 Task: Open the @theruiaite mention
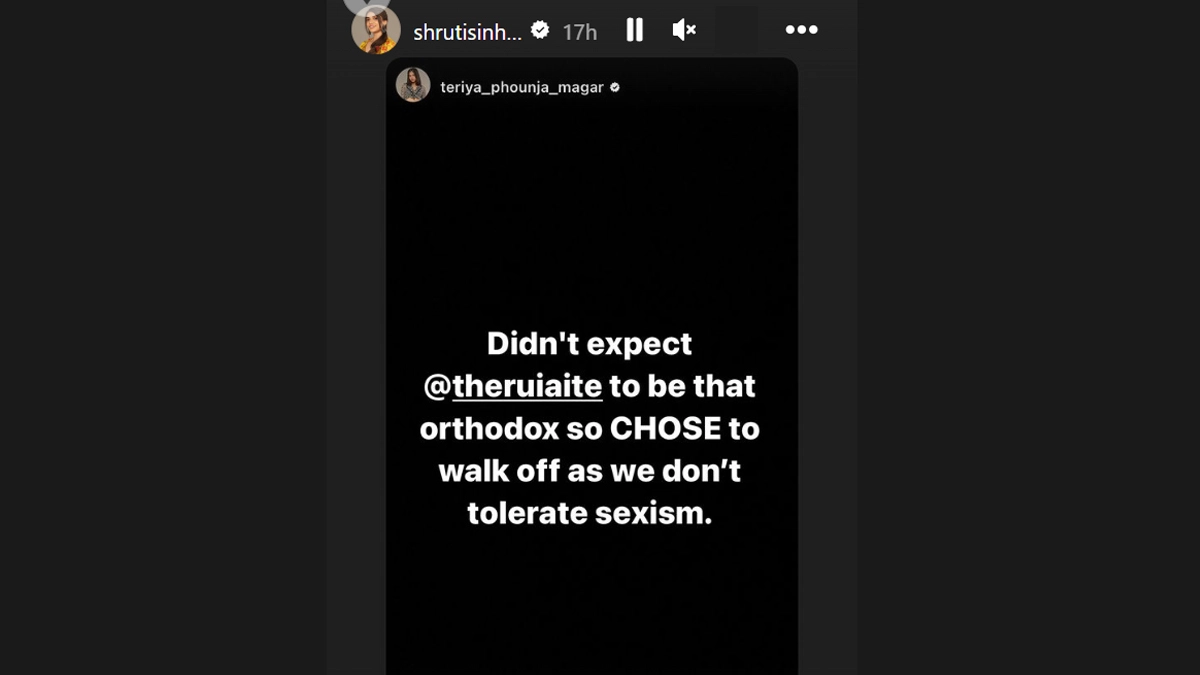[526, 386]
